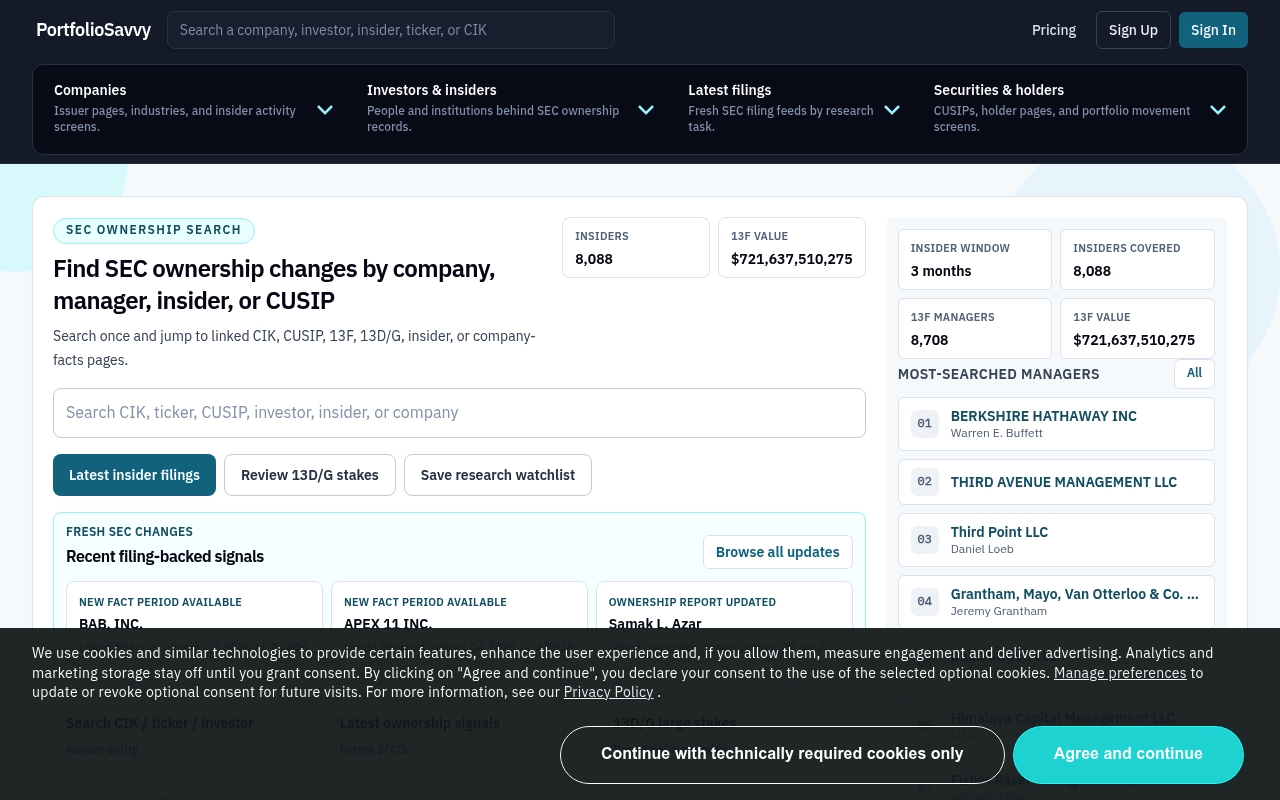Select Latest insider filings button

pyautogui.click(x=134, y=475)
